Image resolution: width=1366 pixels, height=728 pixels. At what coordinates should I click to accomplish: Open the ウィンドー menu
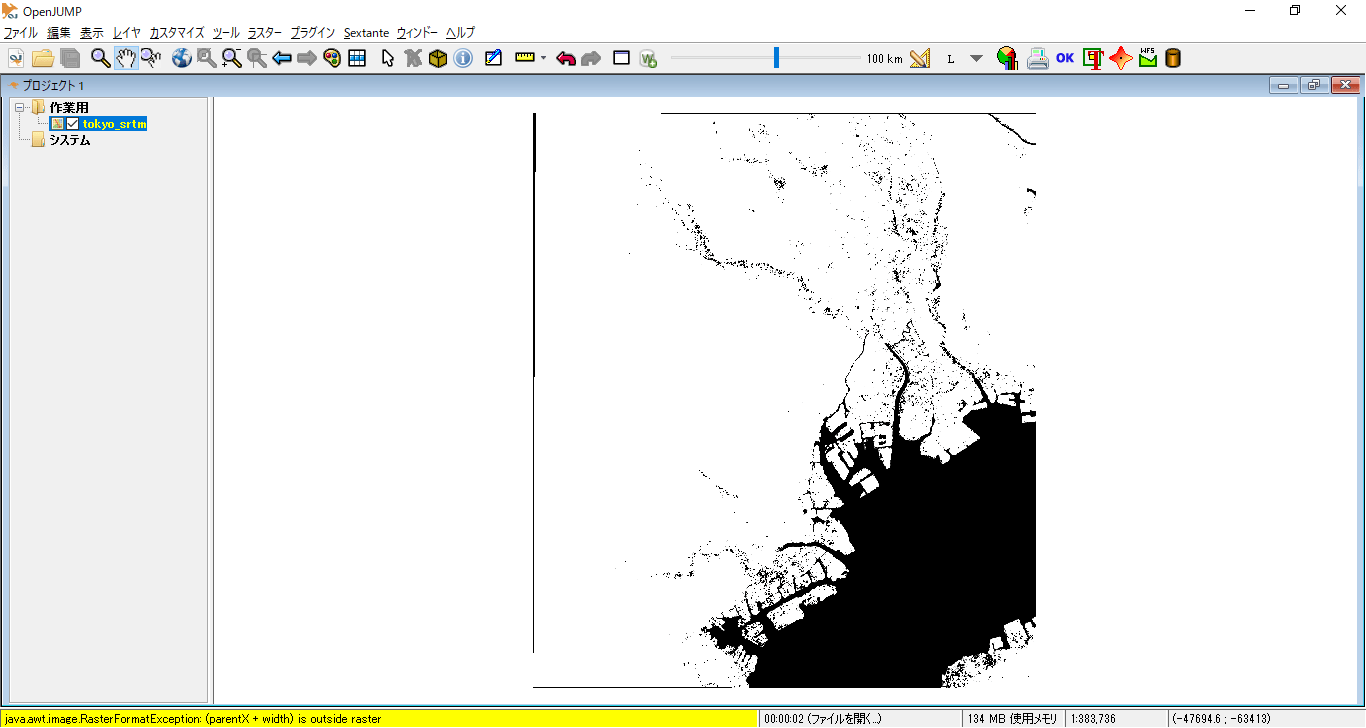(x=417, y=32)
